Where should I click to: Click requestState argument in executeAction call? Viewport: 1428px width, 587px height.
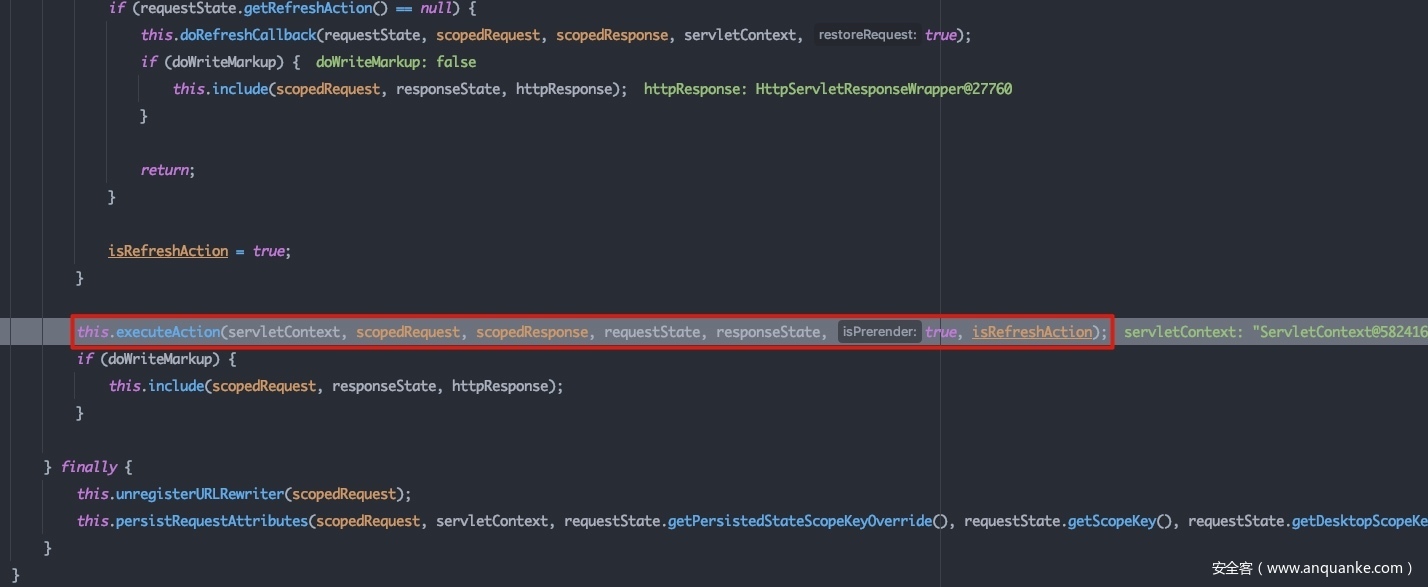coord(651,332)
